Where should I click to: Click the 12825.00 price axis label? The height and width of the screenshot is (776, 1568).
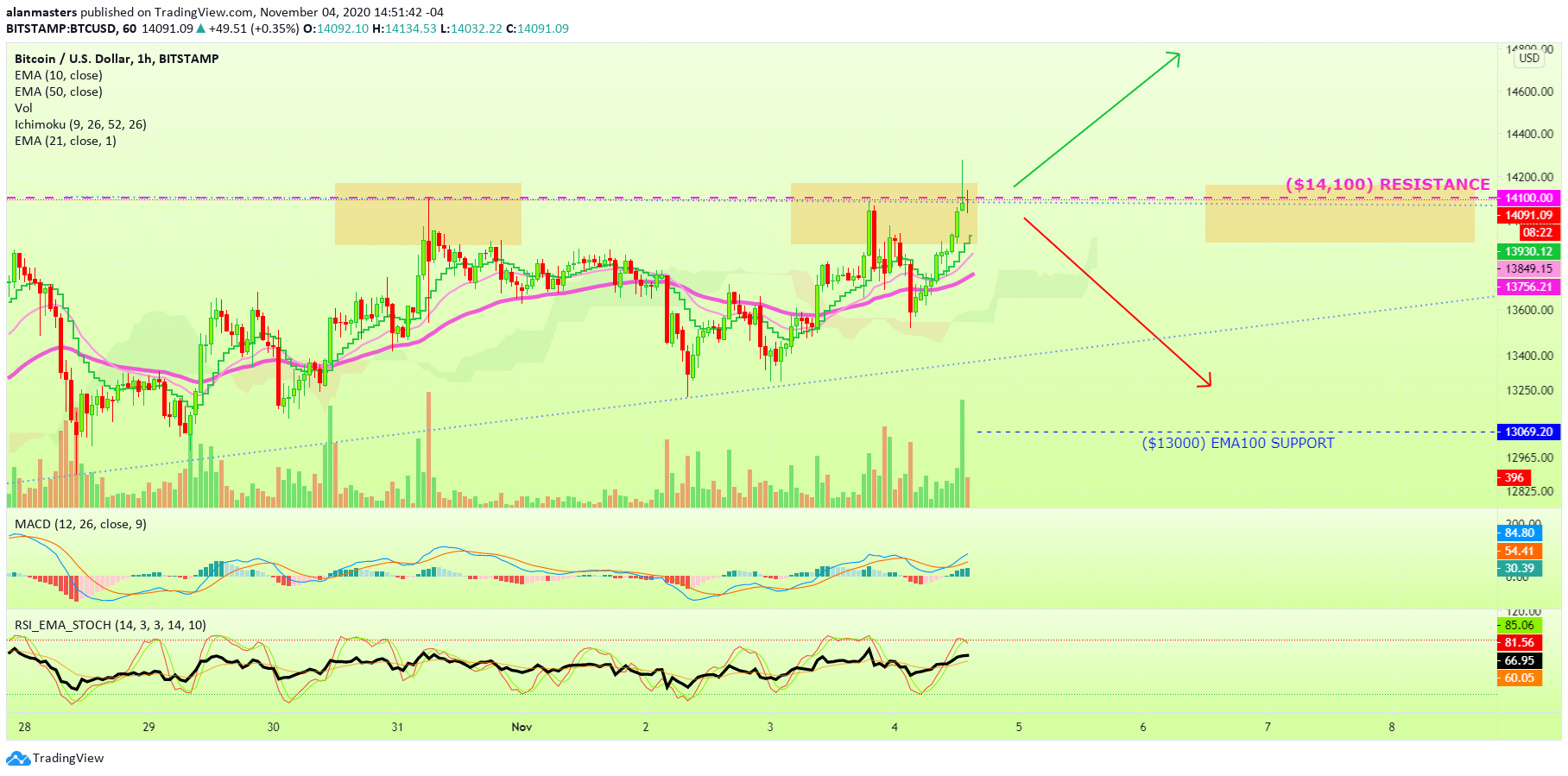click(1529, 491)
